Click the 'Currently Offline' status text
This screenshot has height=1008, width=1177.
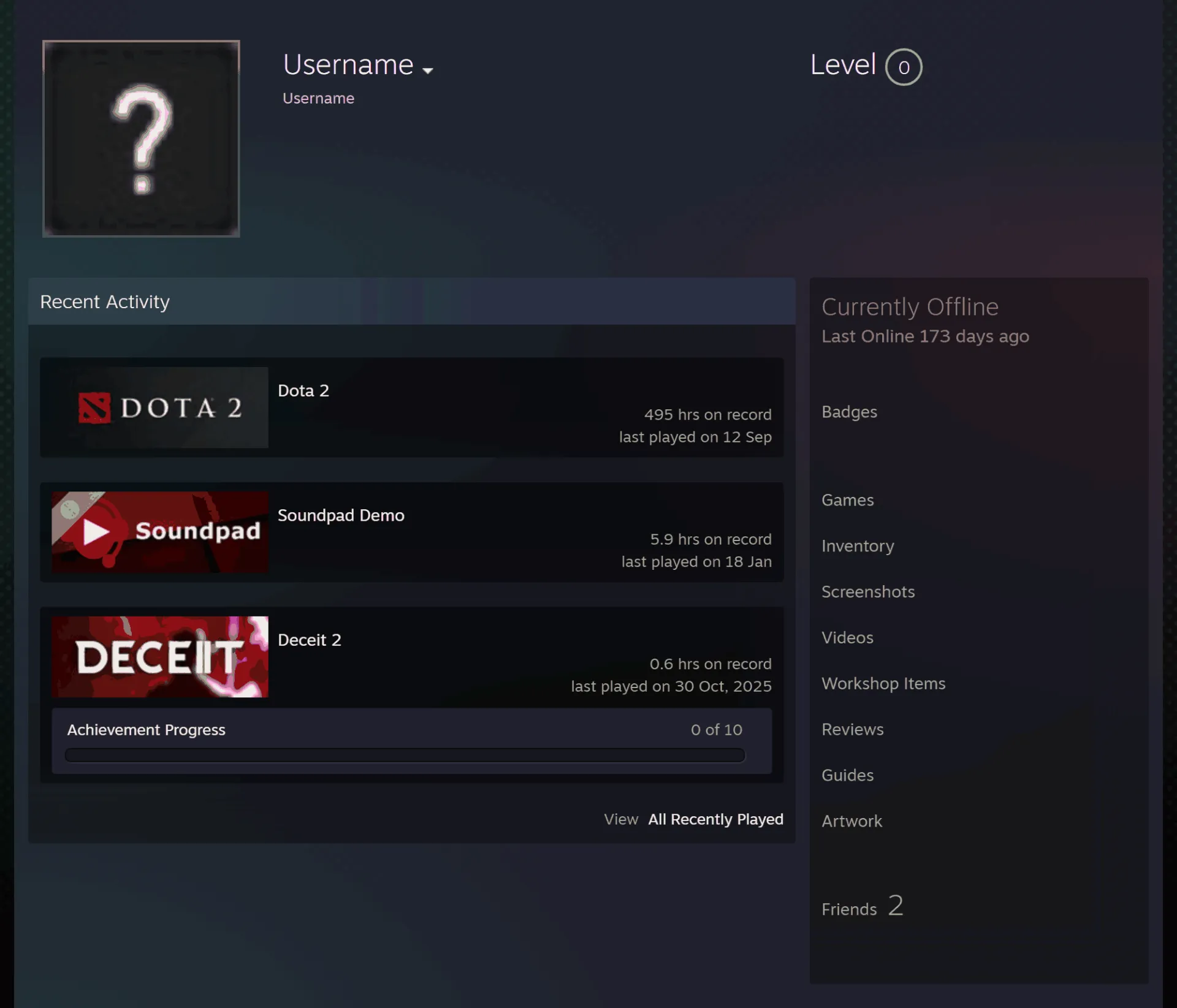click(910, 307)
